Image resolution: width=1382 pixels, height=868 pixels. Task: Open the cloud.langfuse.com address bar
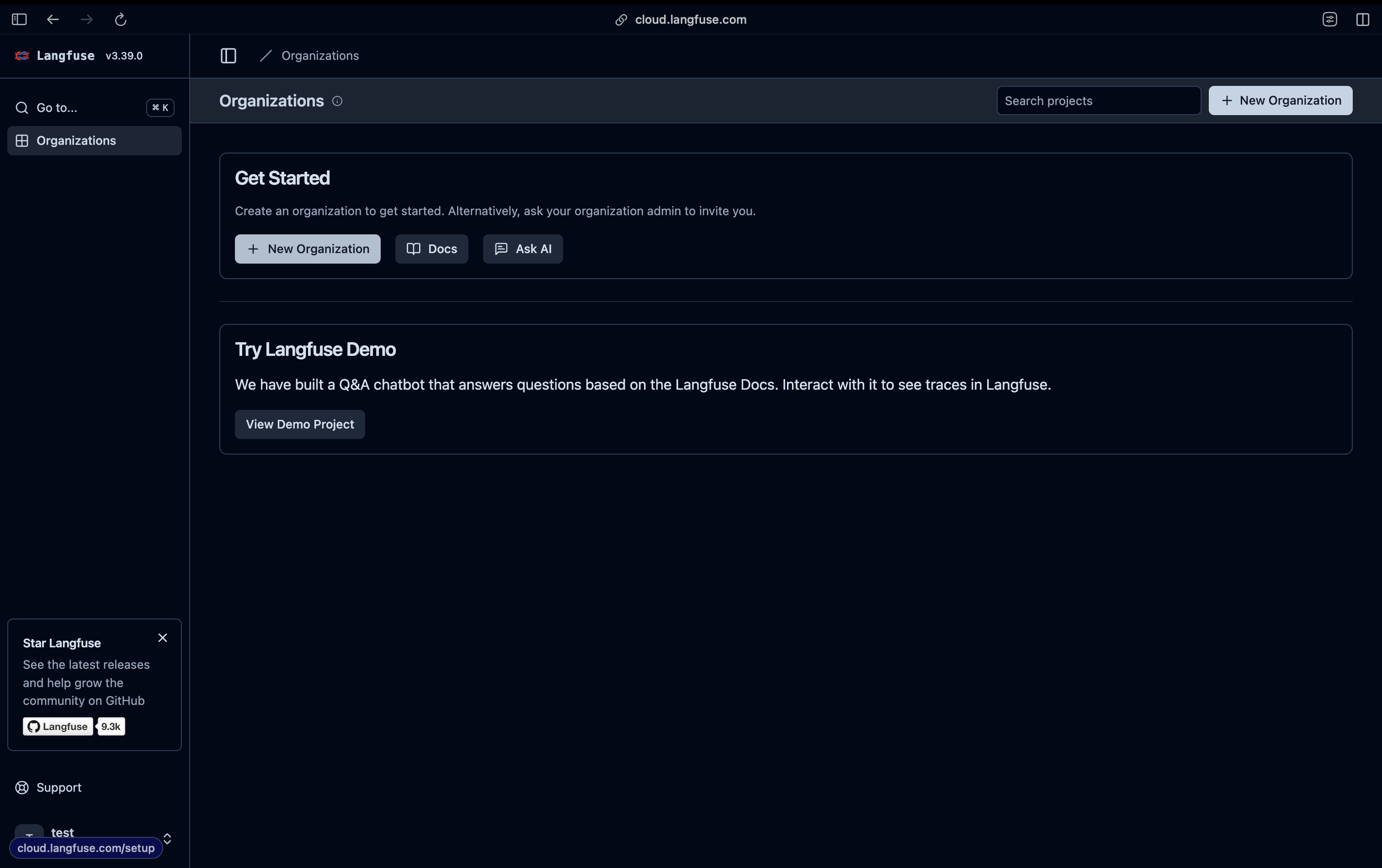[691, 20]
